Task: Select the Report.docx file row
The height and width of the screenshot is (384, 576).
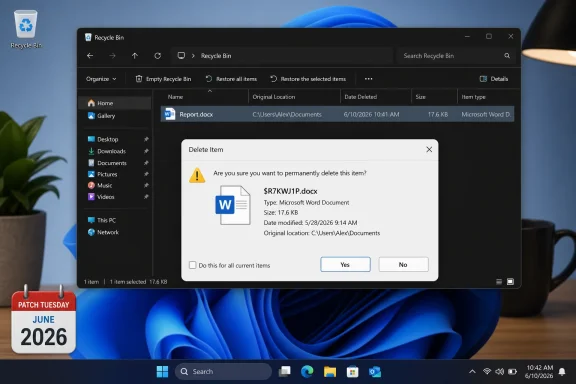Action: (x=337, y=114)
